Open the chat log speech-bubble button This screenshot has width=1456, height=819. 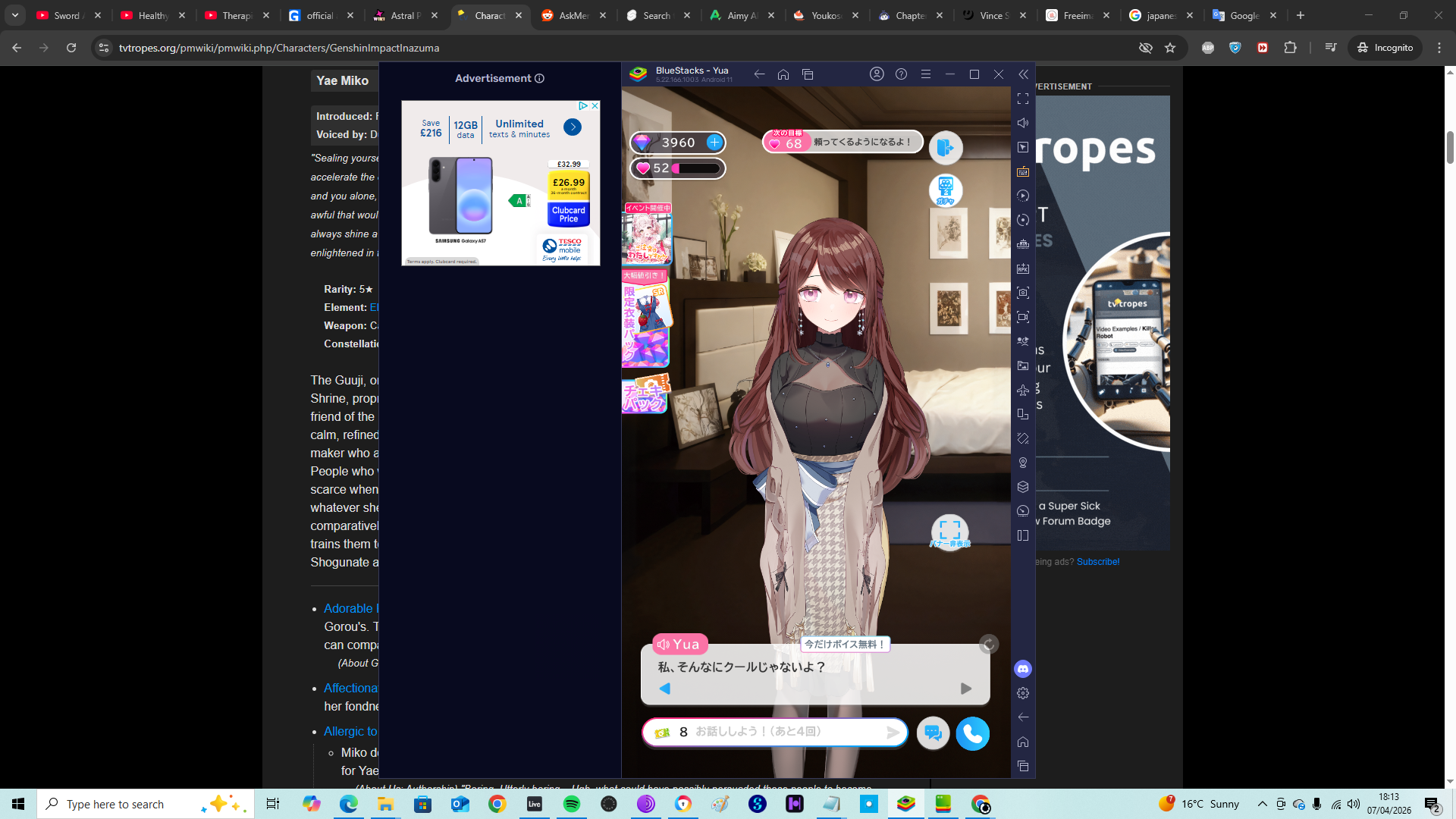click(934, 733)
